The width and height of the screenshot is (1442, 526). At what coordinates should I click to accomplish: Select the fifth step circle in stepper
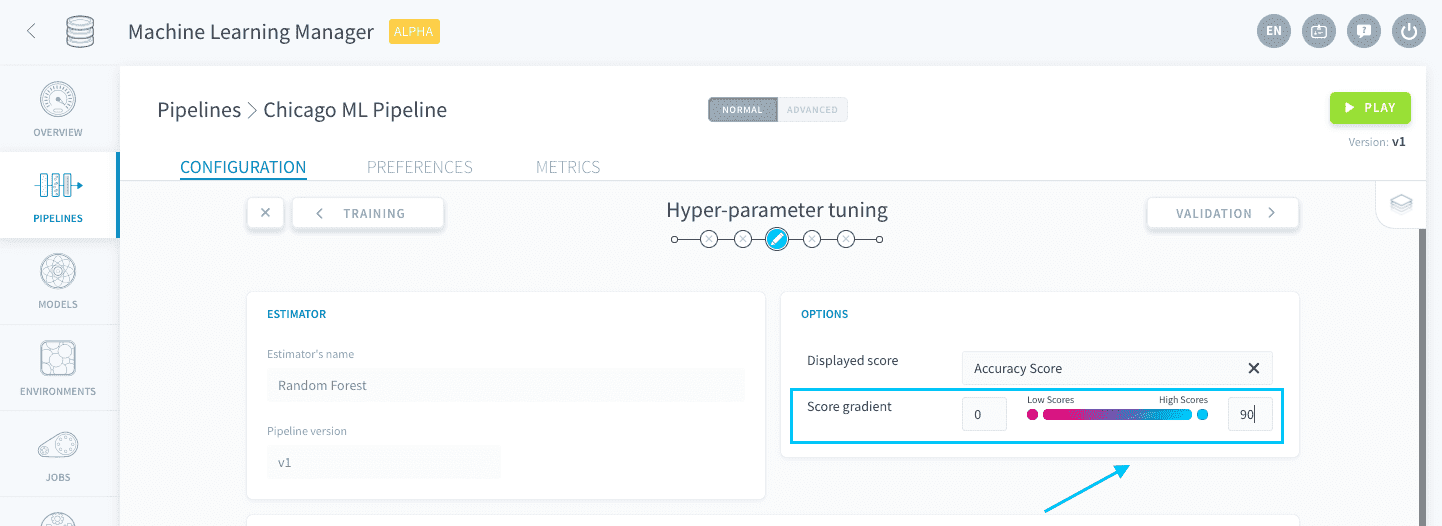[x=846, y=239]
